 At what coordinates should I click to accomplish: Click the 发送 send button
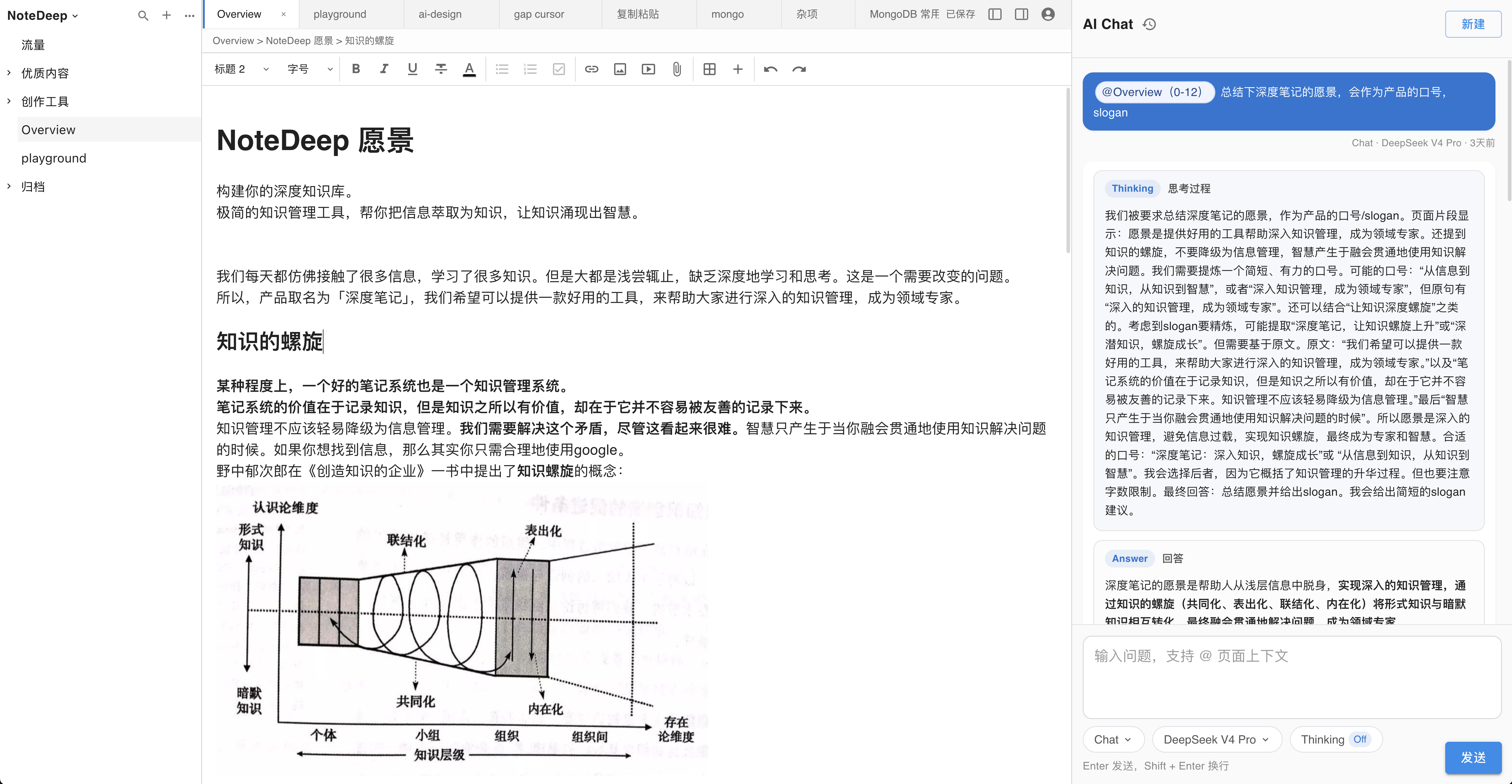[x=1473, y=758]
